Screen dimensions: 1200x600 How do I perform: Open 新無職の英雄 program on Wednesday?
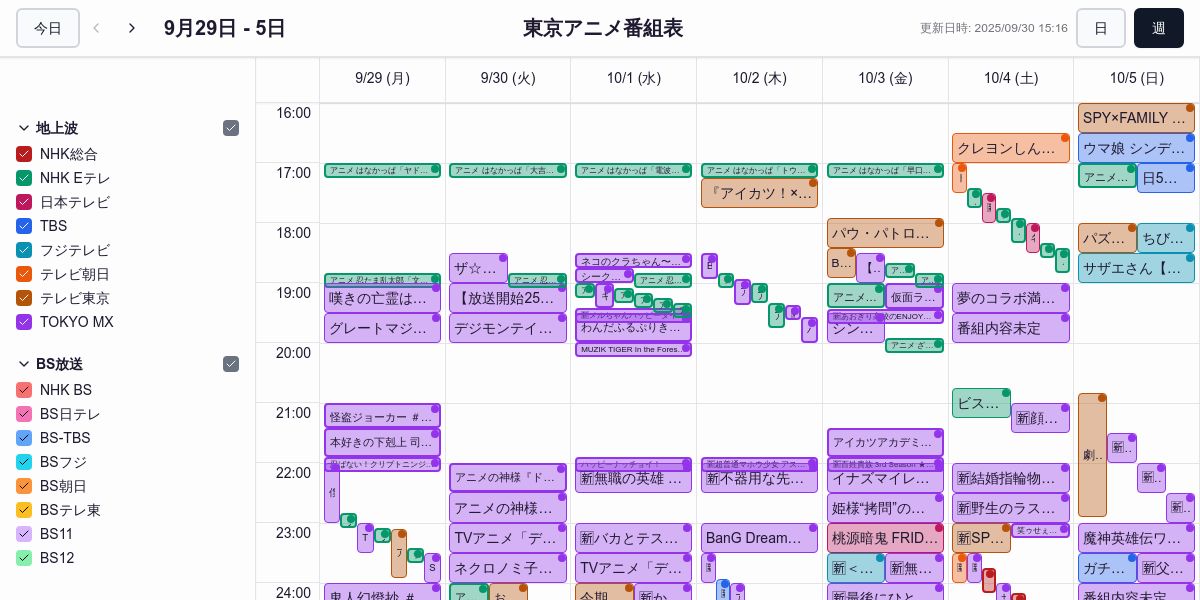pos(634,479)
